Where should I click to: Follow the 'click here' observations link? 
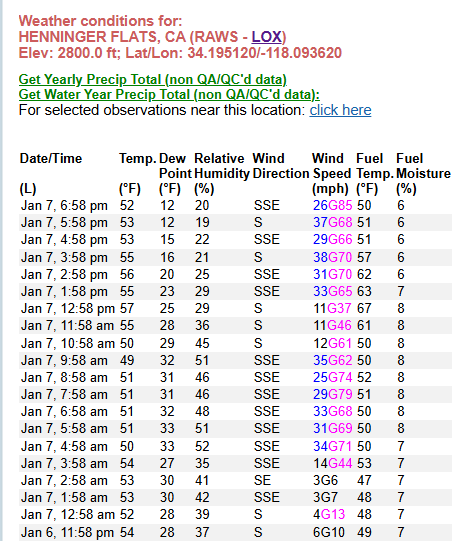tap(340, 110)
